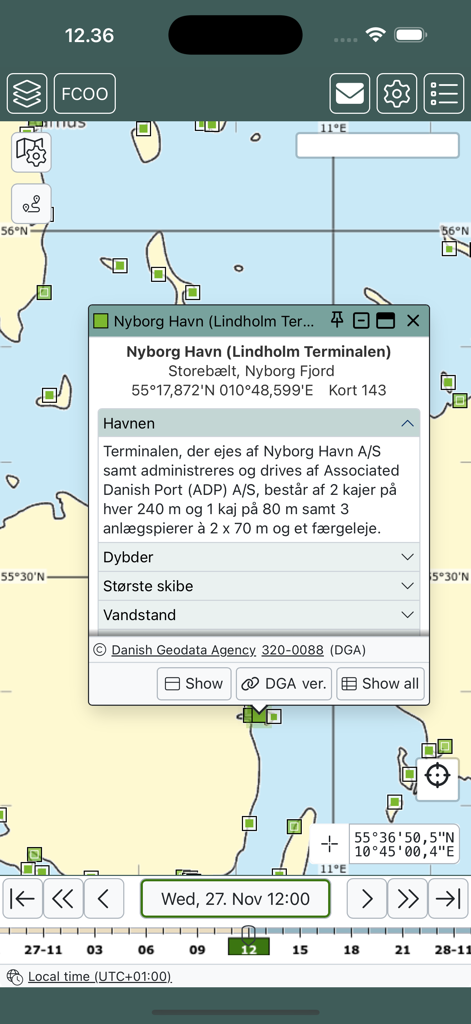Viewport: 471px width, 1024px height.
Task: Click the cursor coordinates 55°36'50,5"N box
Action: coord(404,844)
